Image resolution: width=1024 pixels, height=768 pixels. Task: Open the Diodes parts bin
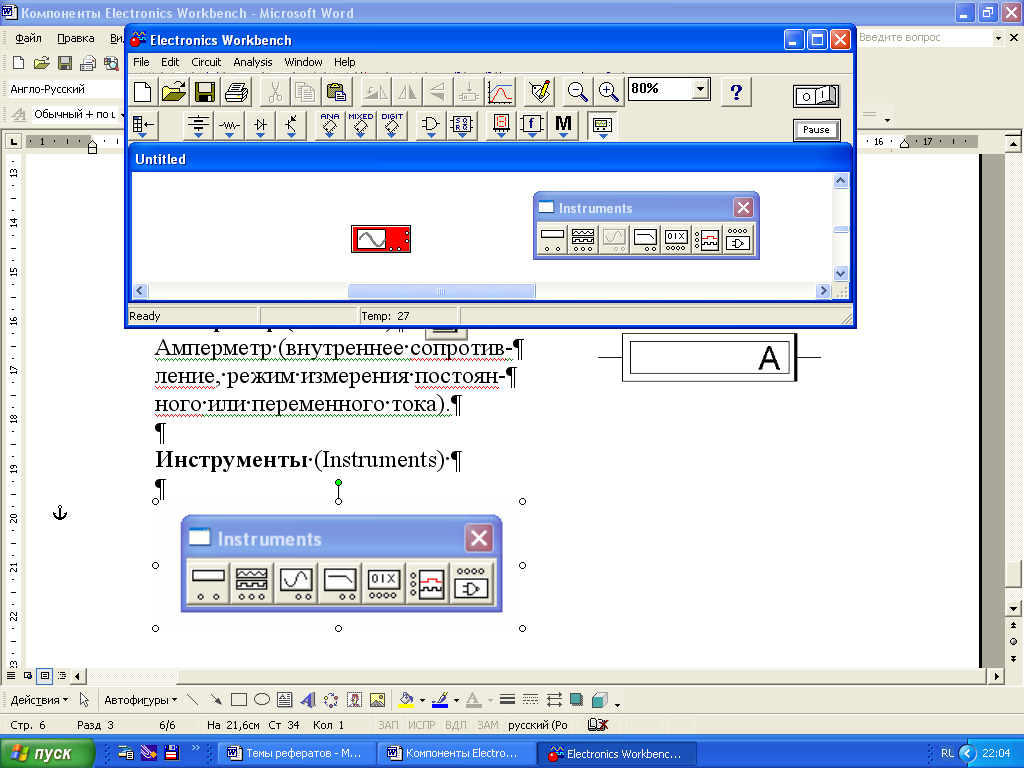[261, 125]
